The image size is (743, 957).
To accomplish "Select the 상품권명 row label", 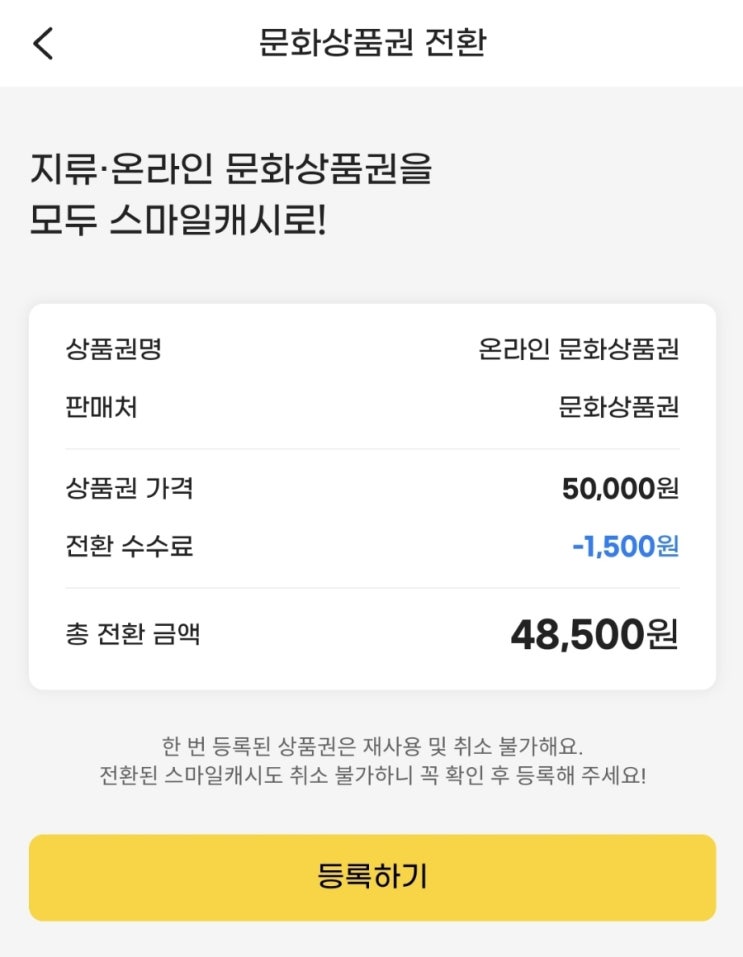I will 113,350.
